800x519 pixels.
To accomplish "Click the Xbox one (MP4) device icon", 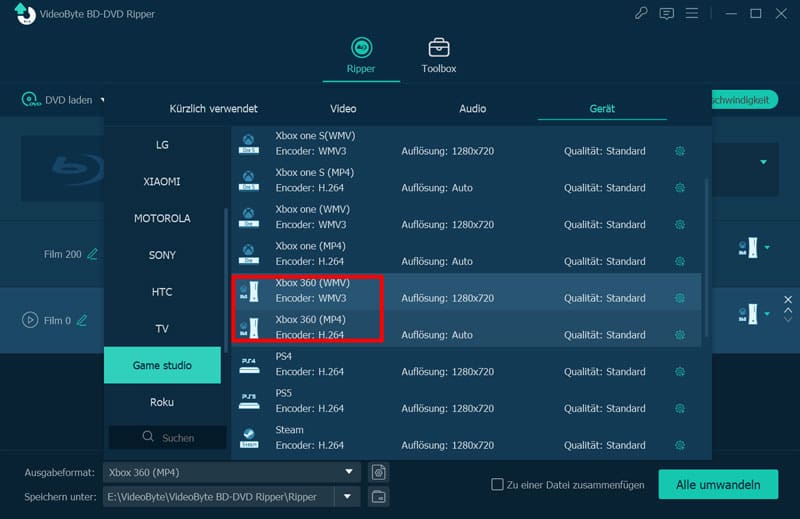I will point(248,254).
